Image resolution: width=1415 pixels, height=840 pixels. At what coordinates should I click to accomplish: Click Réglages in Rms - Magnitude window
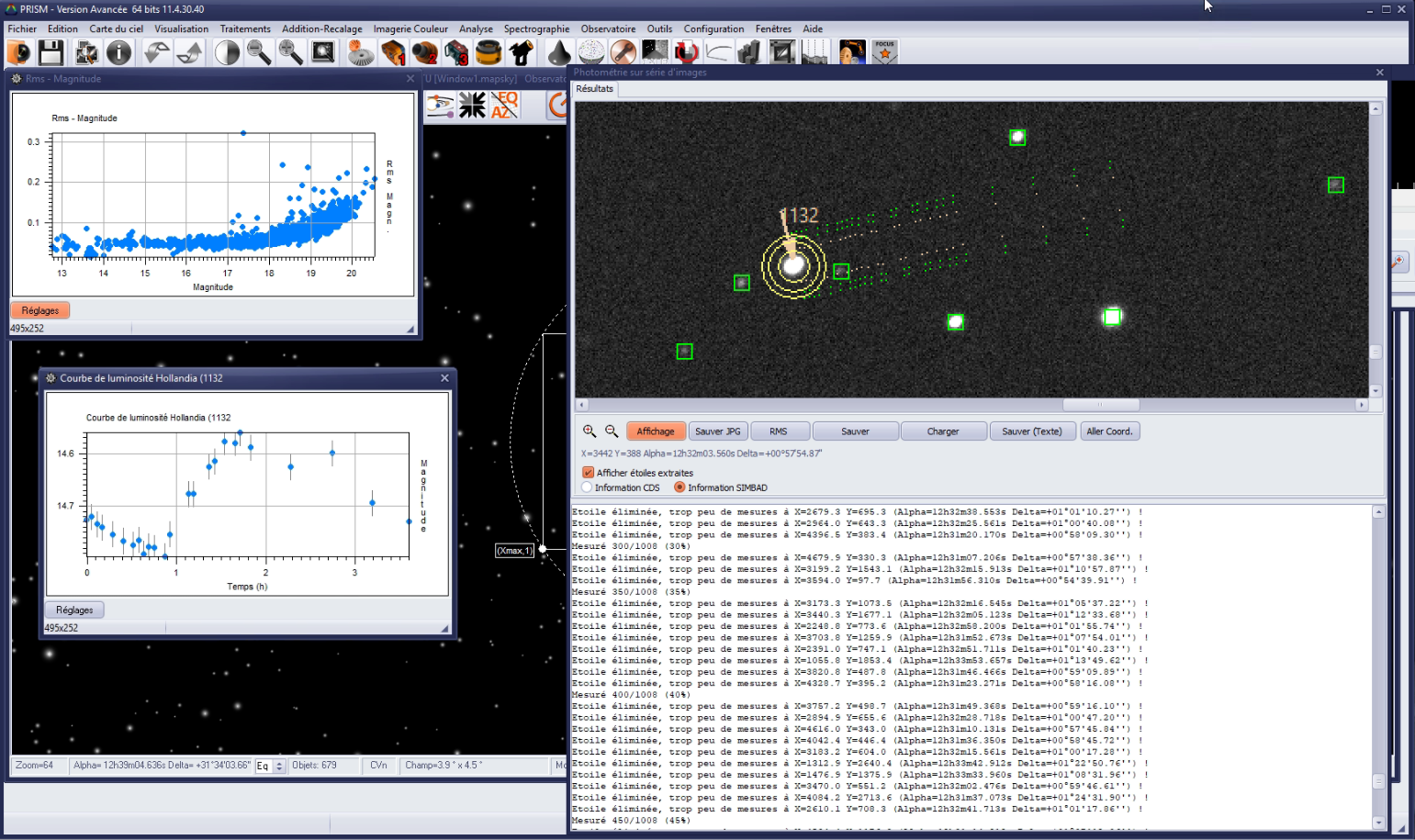coord(40,310)
